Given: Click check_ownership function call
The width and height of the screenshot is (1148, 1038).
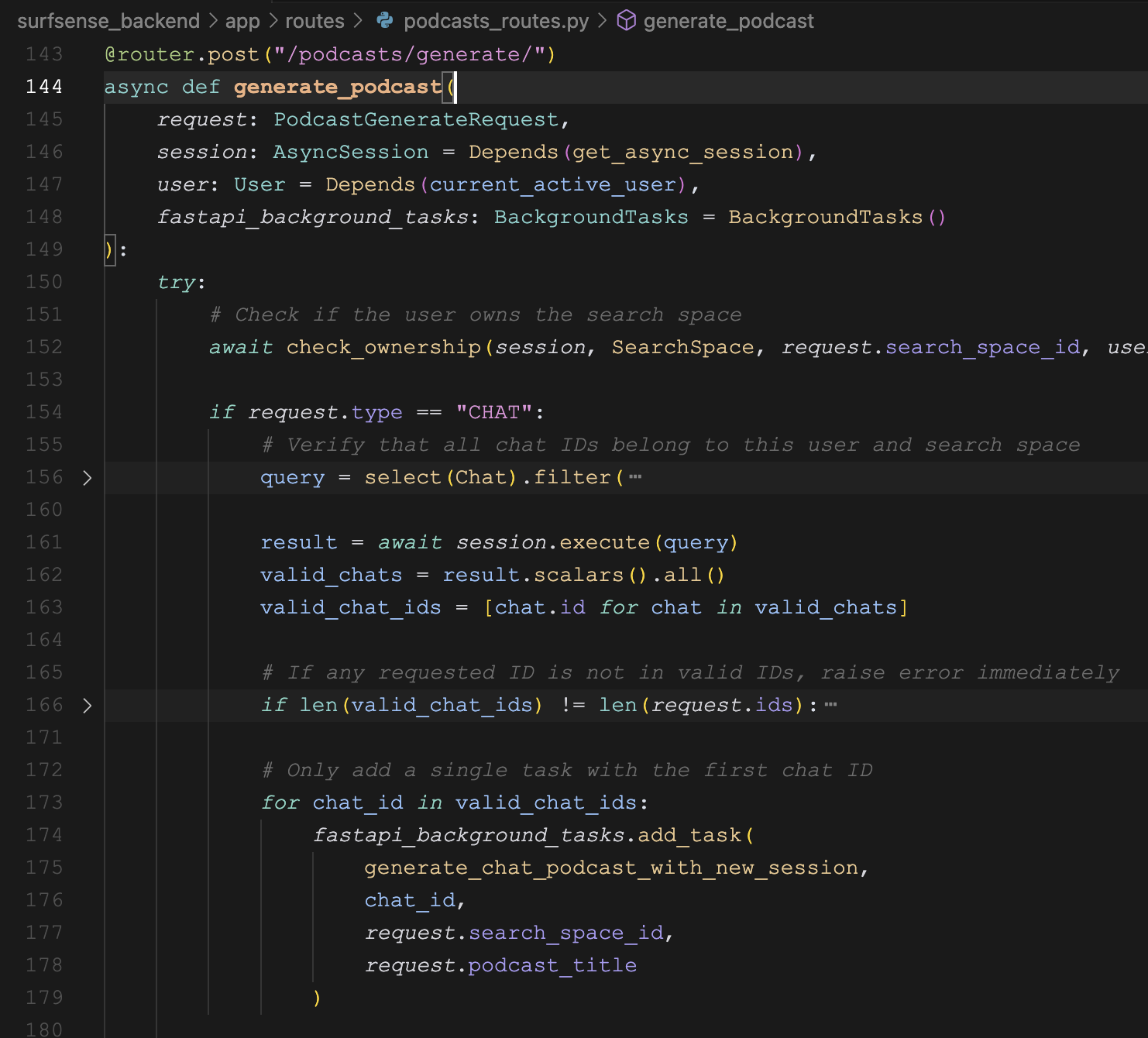Looking at the screenshot, I should [383, 347].
